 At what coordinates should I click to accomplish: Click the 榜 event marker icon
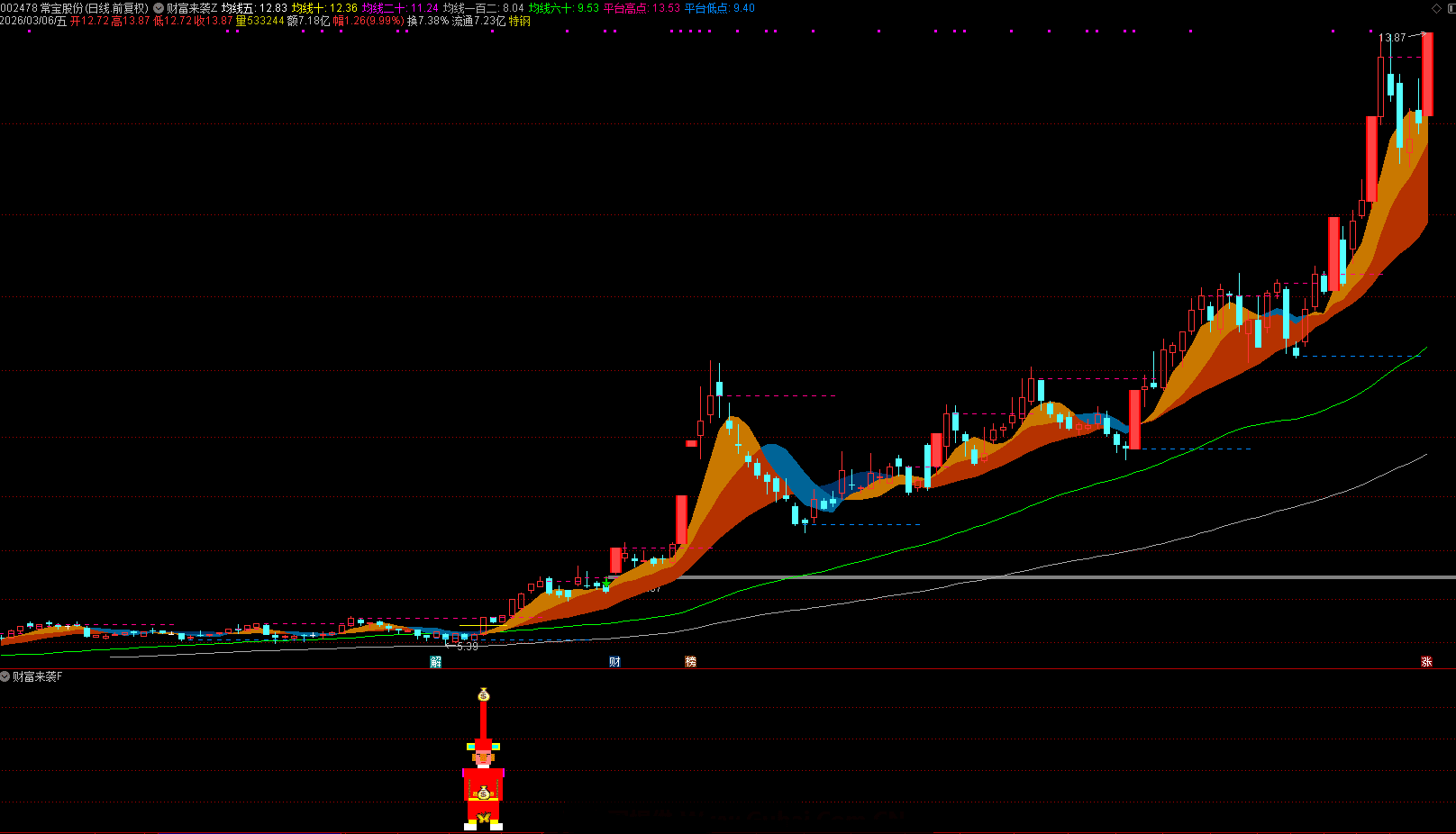coord(691,662)
